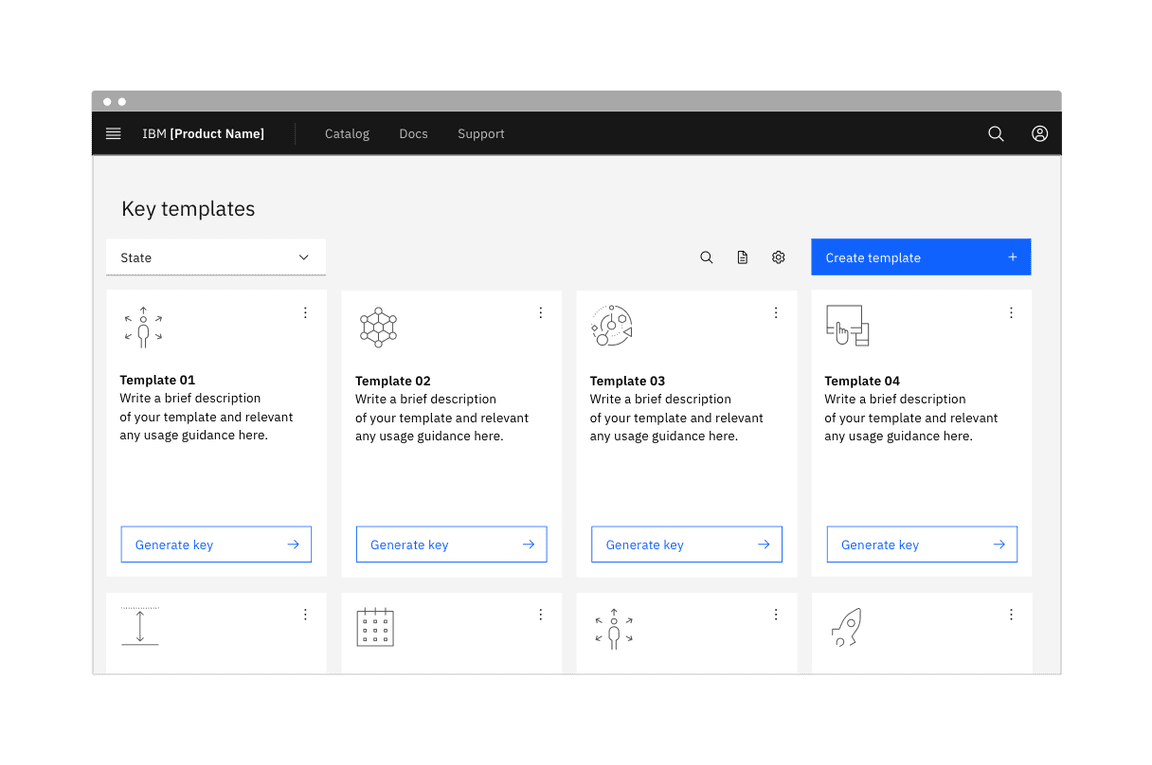Click the calendar icon on the bottom card
The width and height of the screenshot is (1152, 765).
click(375, 628)
